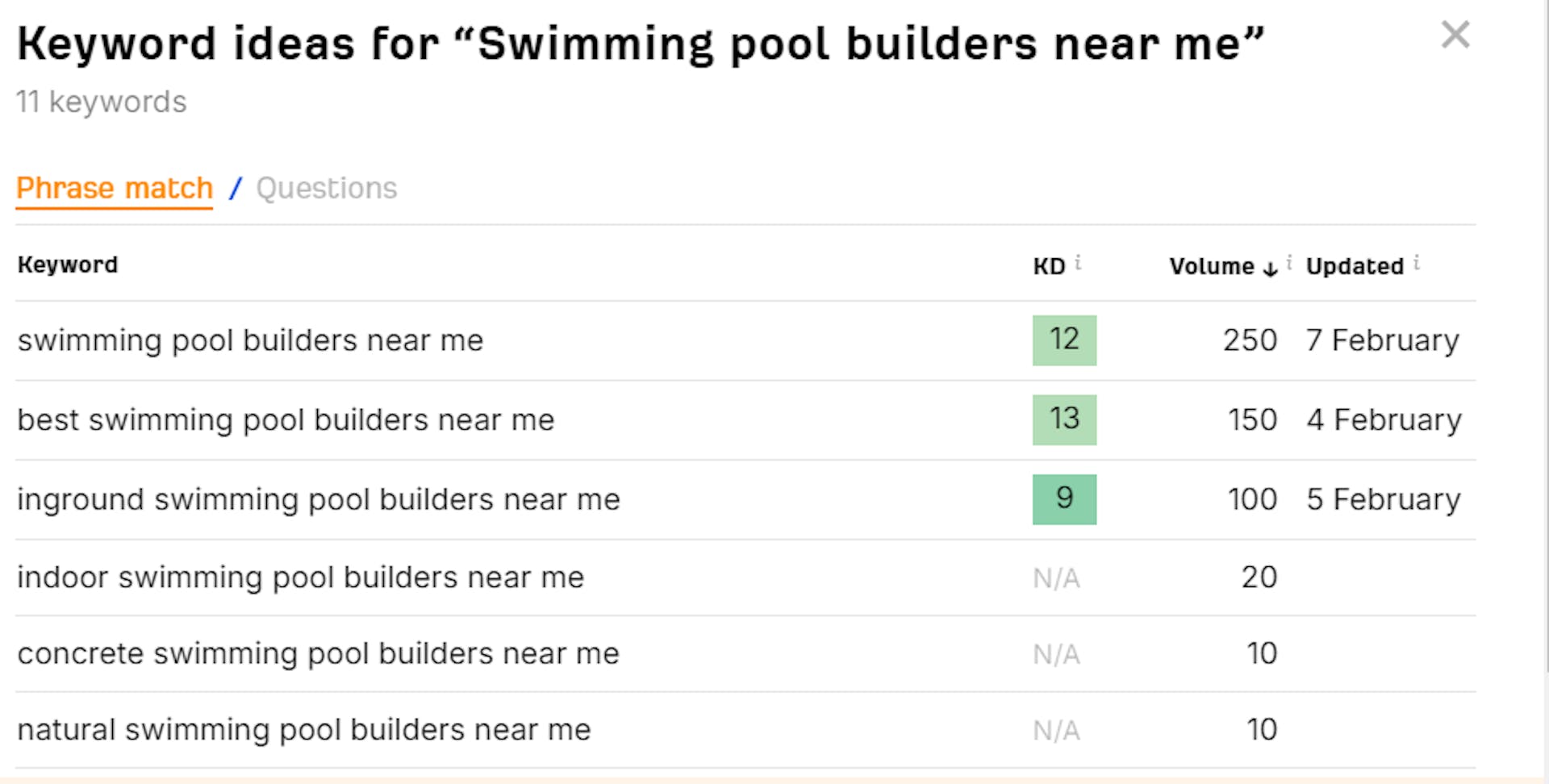Select the Phrase match tab
The image size is (1549, 784).
tap(115, 188)
